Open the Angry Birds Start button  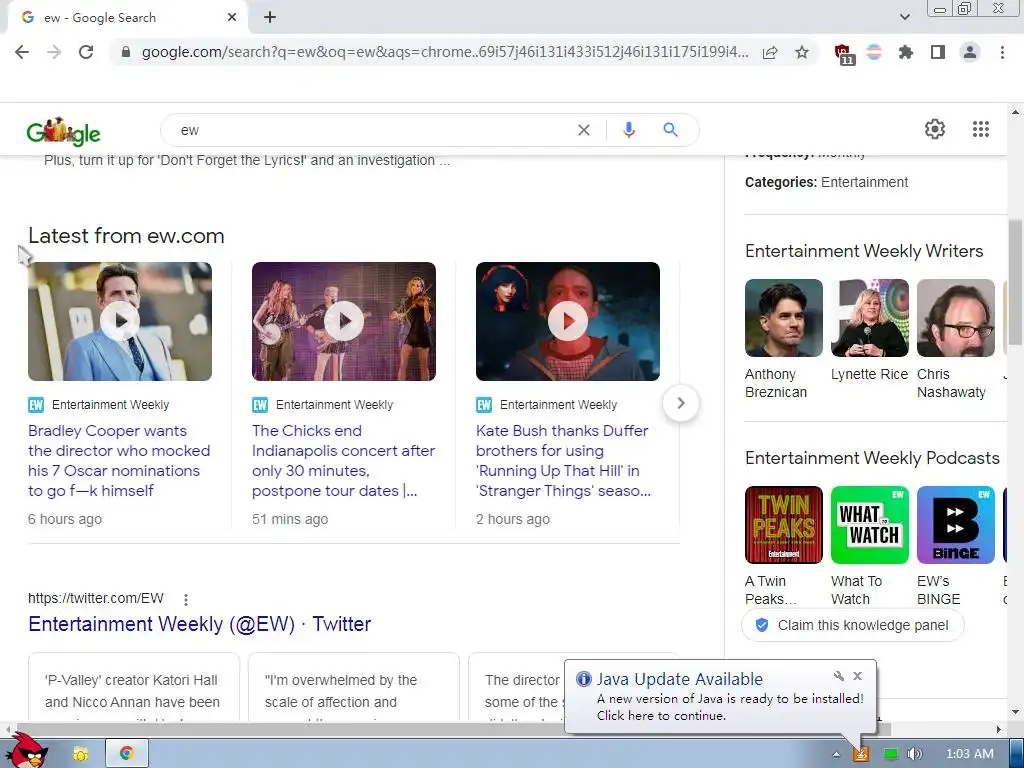coord(26,751)
